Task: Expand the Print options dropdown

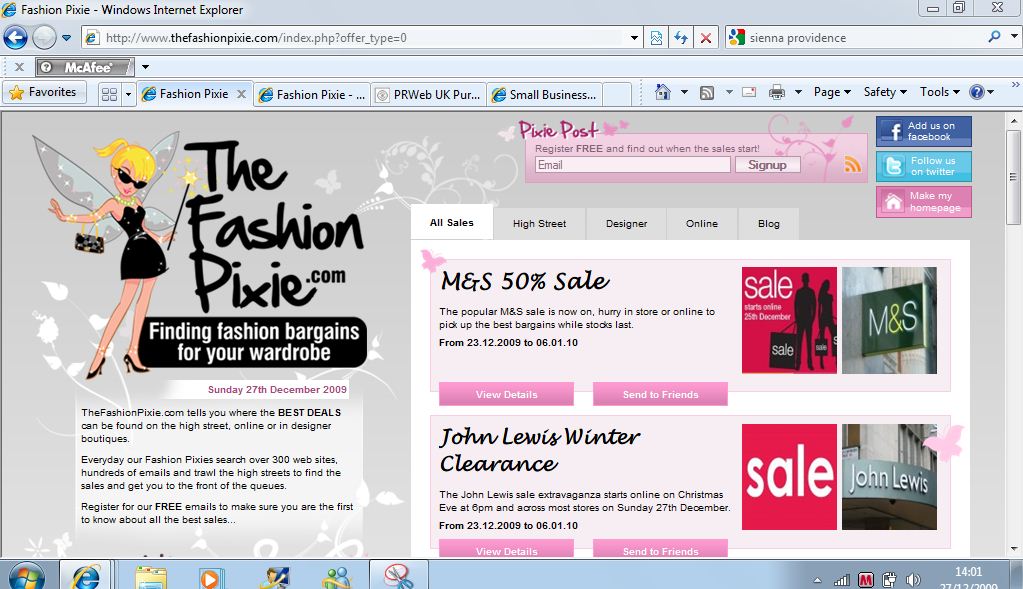Action: 798,92
